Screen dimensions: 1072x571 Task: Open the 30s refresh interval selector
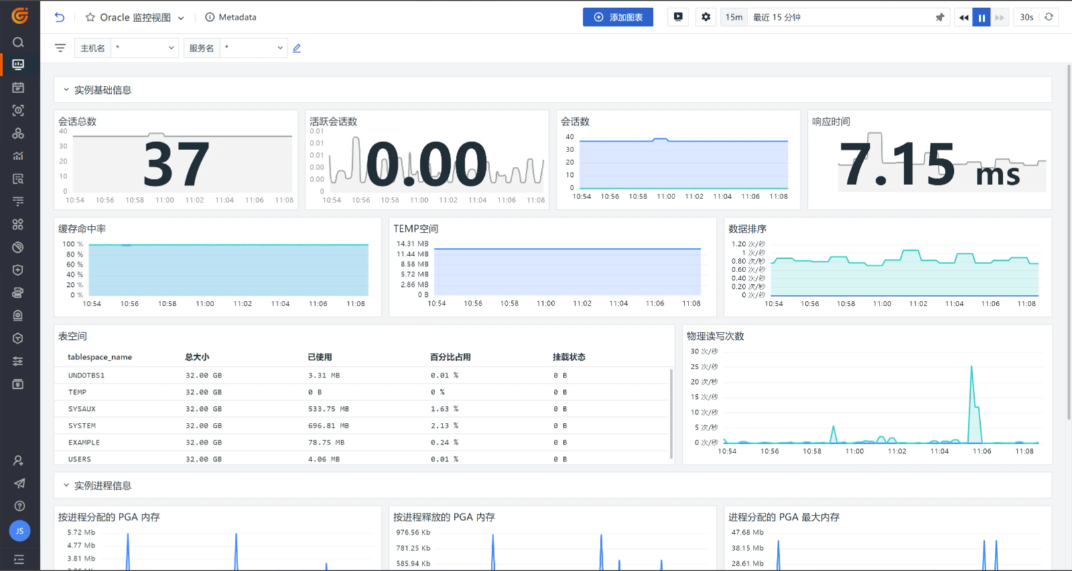click(1026, 17)
